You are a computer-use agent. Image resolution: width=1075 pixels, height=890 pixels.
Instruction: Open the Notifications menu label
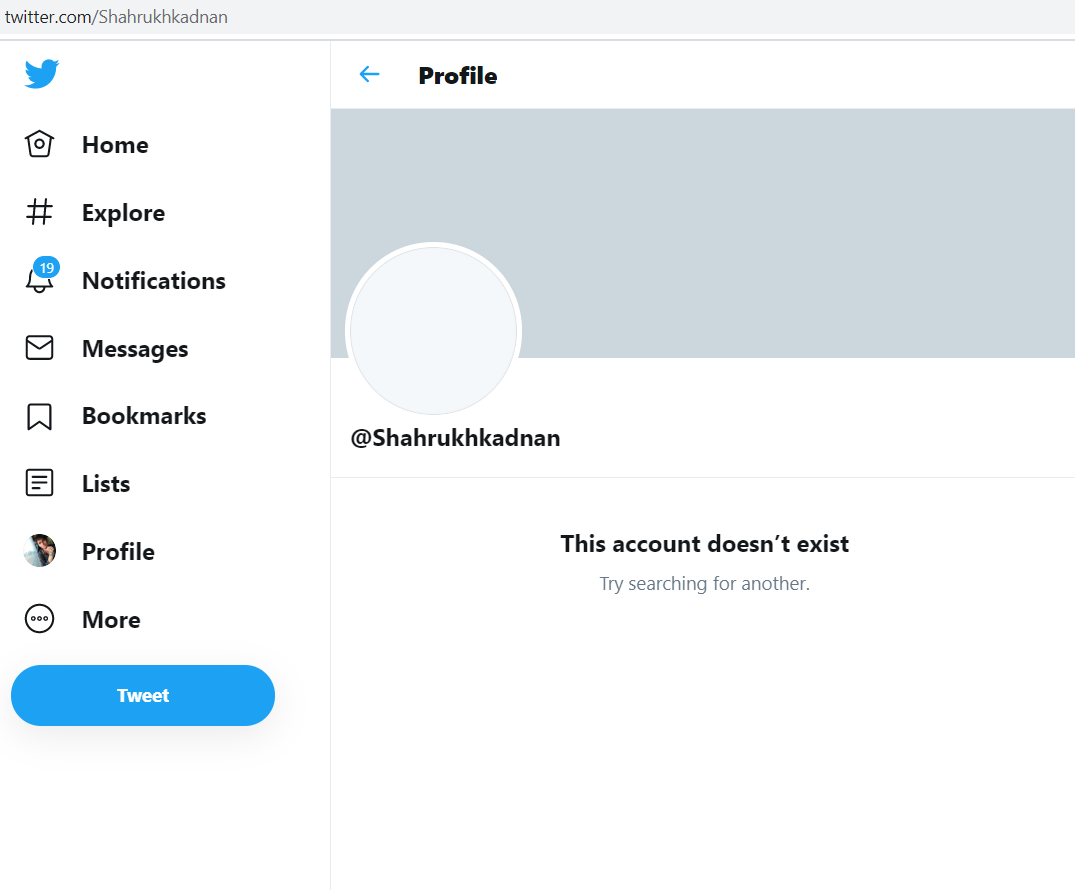pyautogui.click(x=154, y=281)
